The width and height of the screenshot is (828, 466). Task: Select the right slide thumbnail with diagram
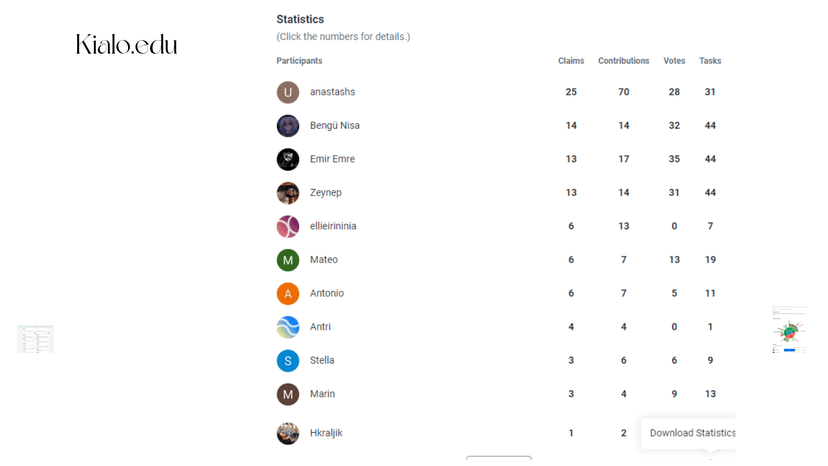789,330
